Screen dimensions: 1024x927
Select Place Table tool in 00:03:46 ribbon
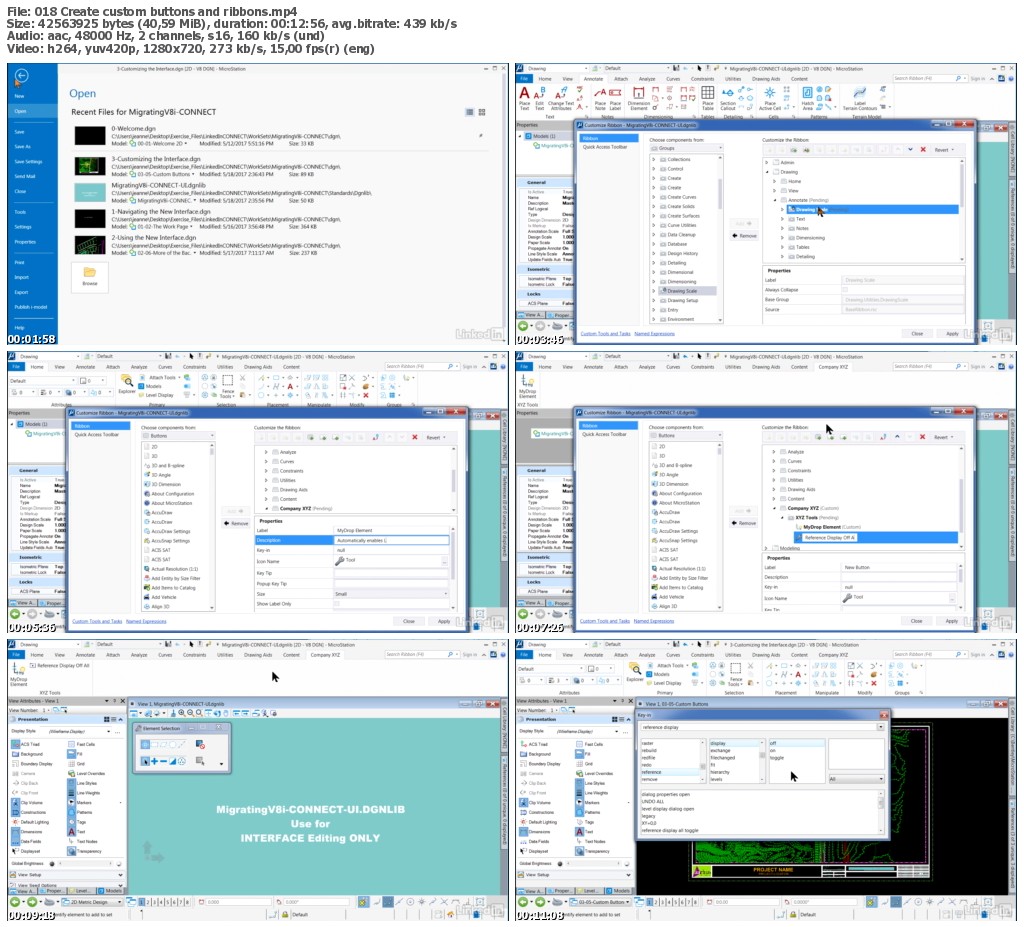coord(708,98)
